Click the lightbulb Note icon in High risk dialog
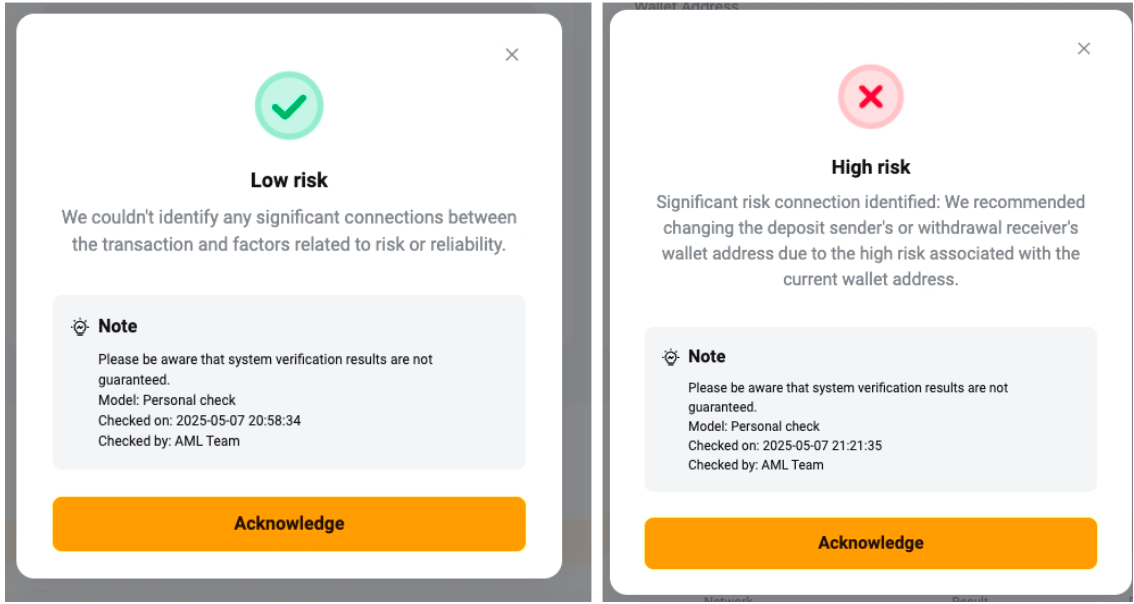1134x604 pixels. [x=671, y=357]
